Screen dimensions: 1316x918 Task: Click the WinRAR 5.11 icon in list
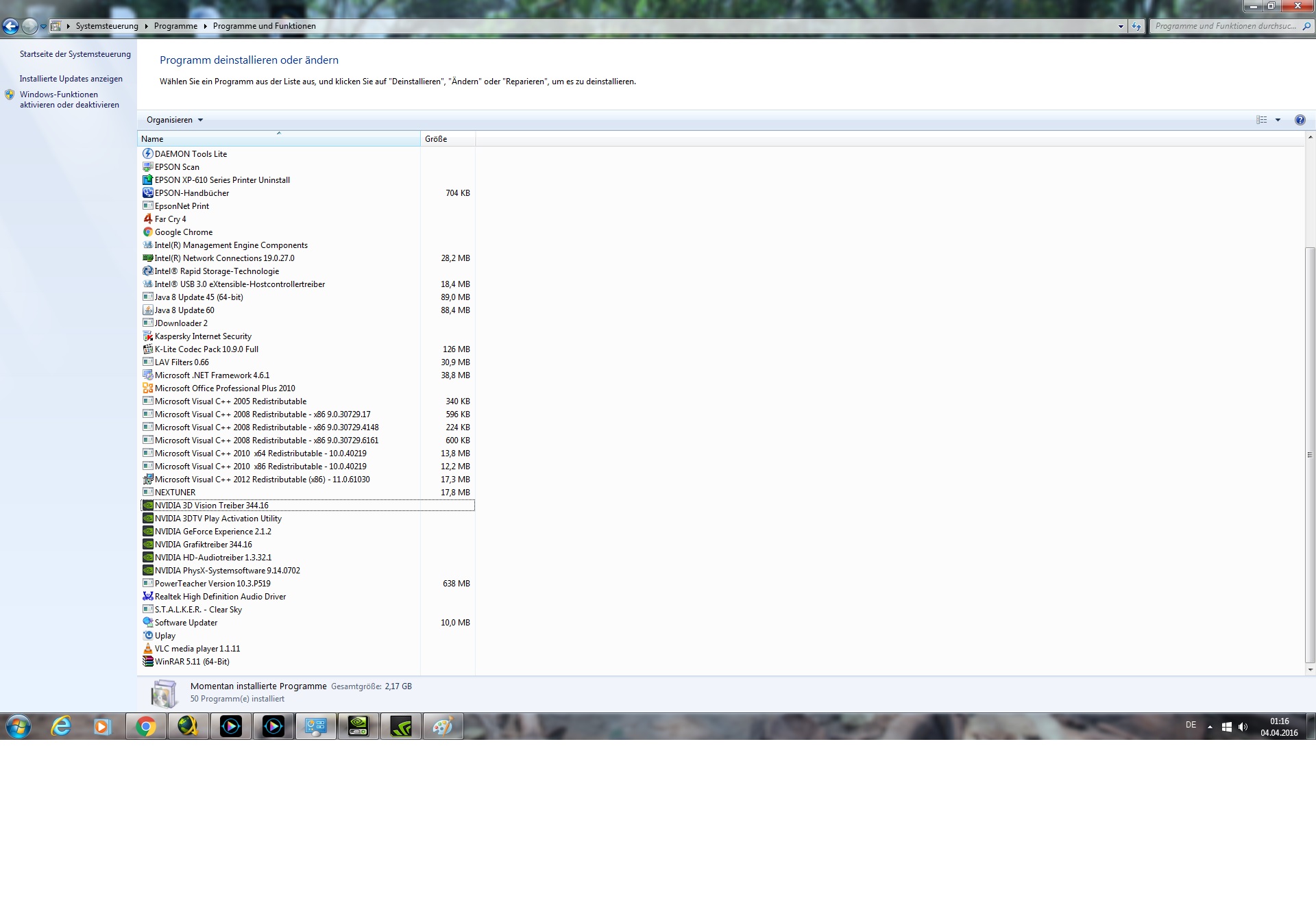pos(147,662)
